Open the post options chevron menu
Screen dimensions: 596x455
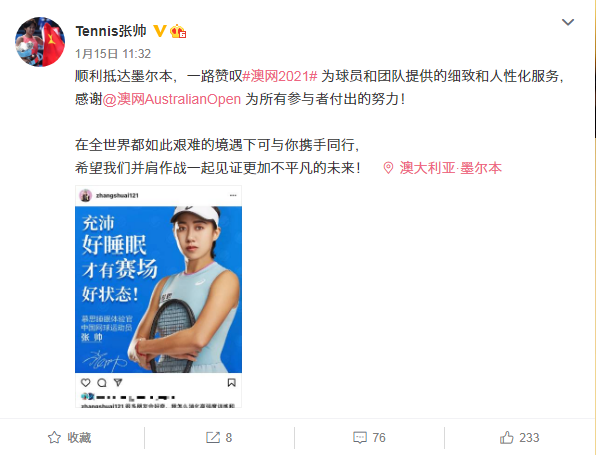(x=568, y=22)
